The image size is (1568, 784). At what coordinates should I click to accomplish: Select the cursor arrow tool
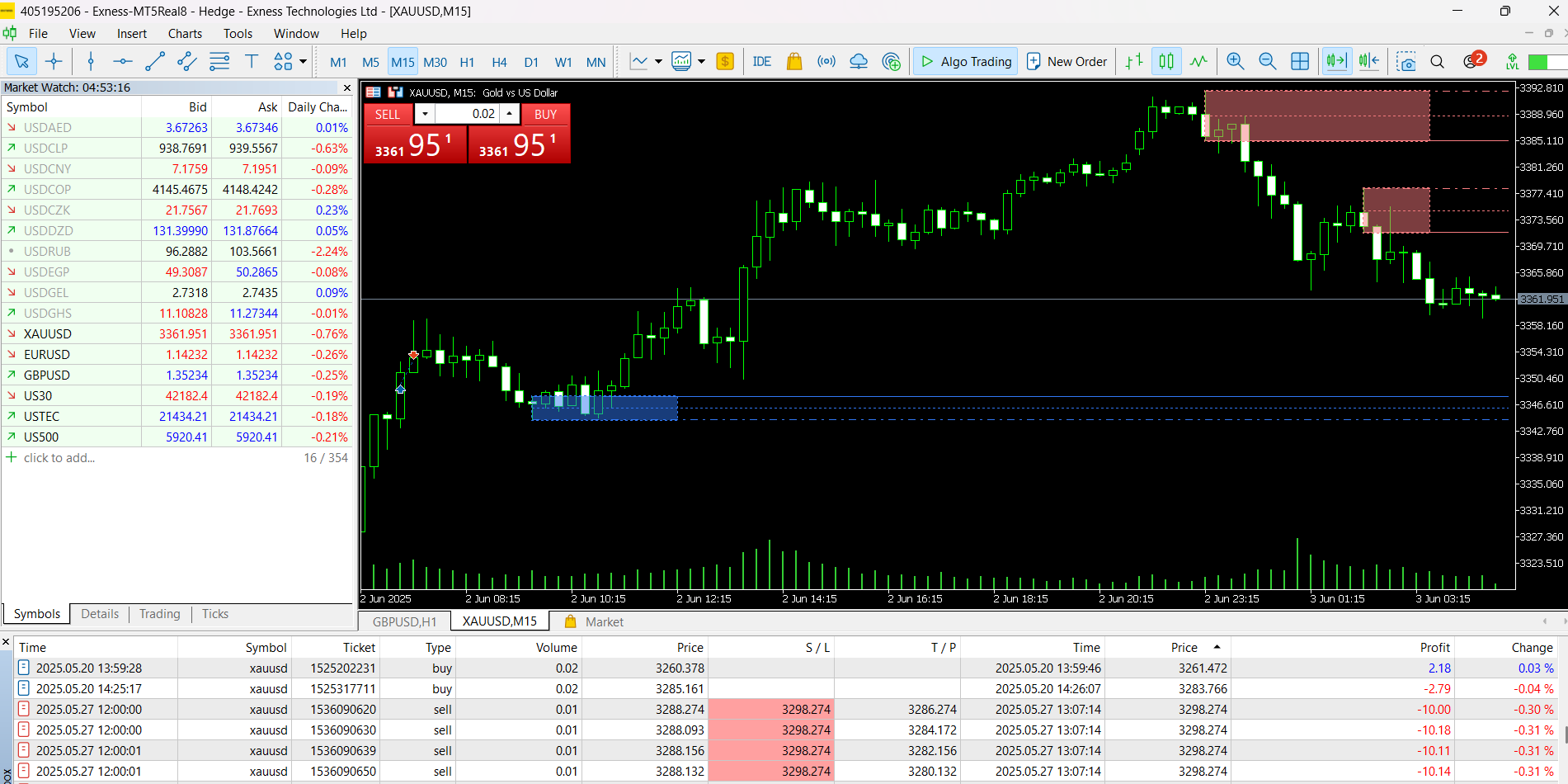21,62
